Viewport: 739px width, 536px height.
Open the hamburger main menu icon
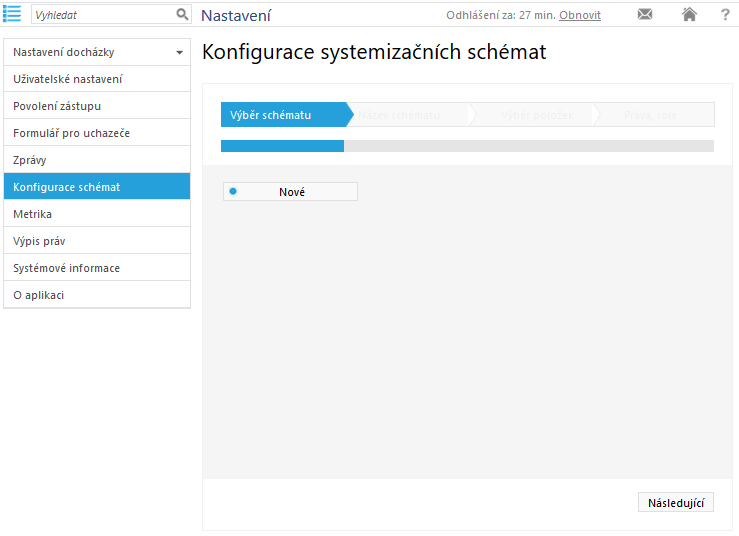[12, 14]
